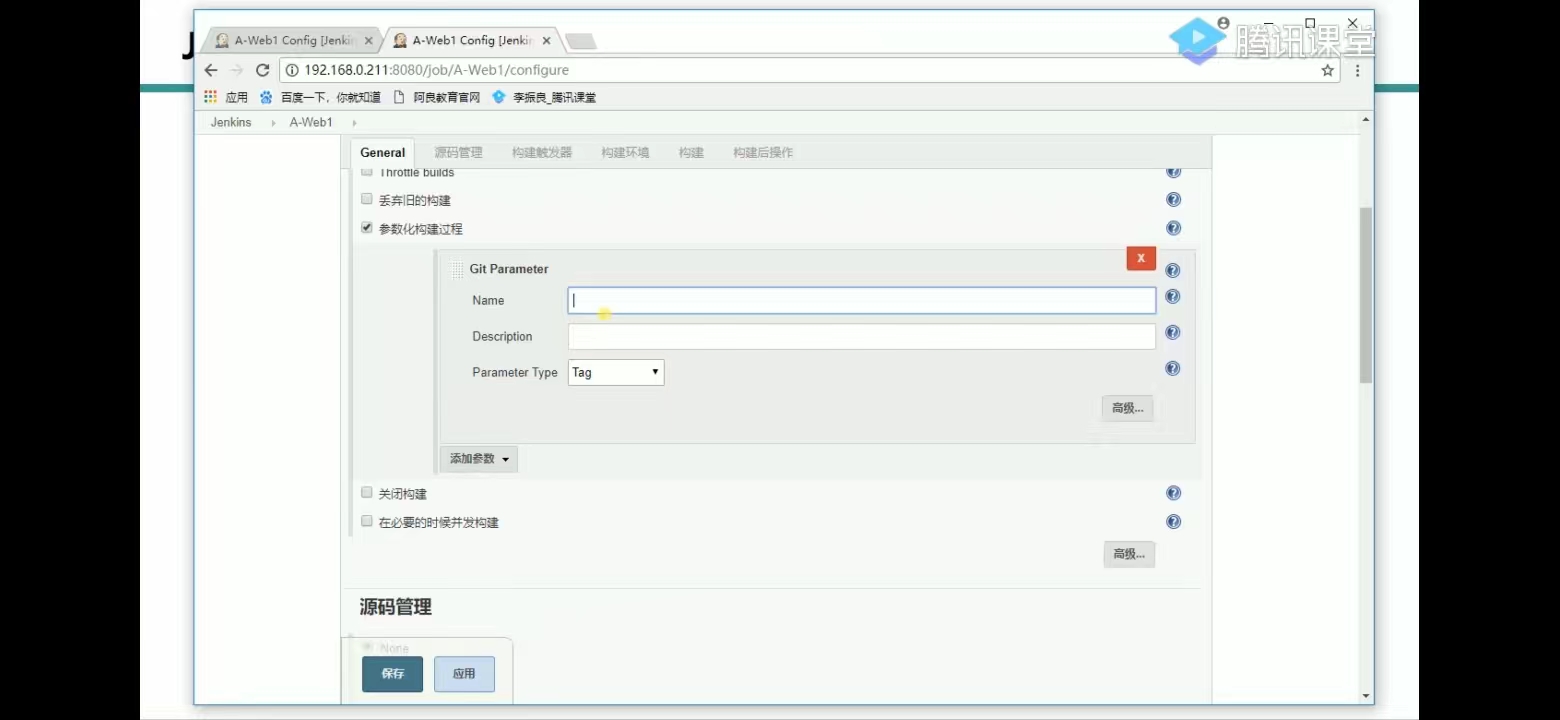
Task: Expand breadcrumb arrow after Jenkins
Action: coord(273,122)
